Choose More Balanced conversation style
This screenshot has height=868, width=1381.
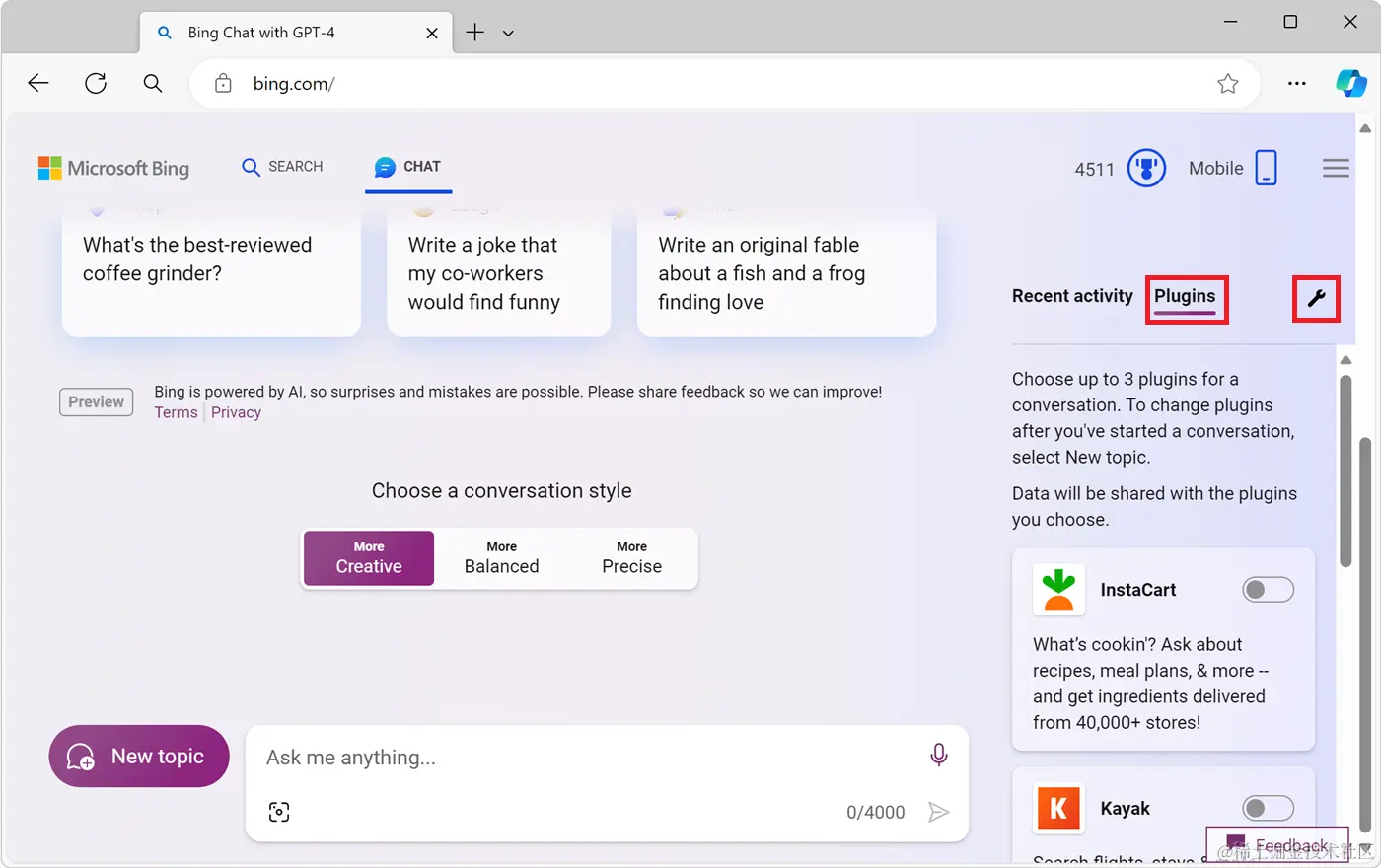[501, 558]
